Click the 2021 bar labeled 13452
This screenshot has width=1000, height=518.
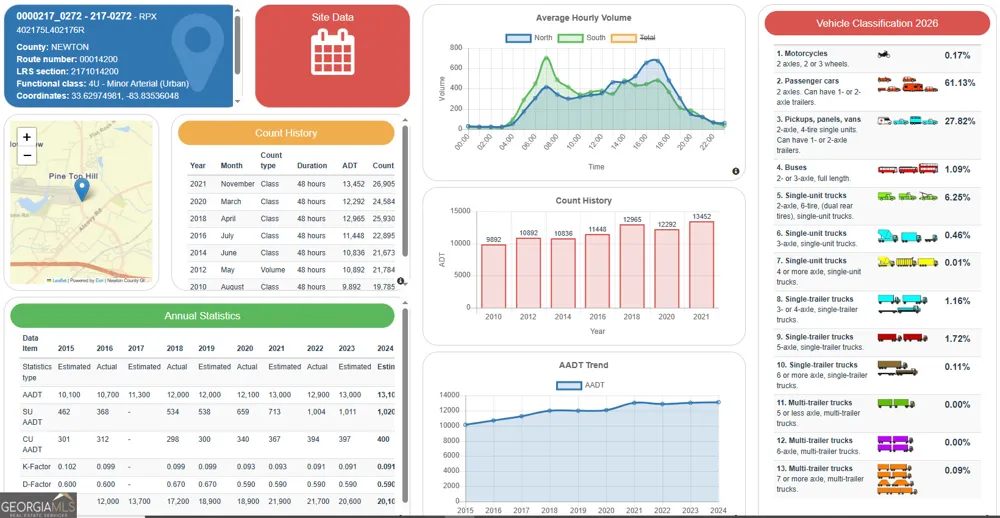[x=701, y=264]
